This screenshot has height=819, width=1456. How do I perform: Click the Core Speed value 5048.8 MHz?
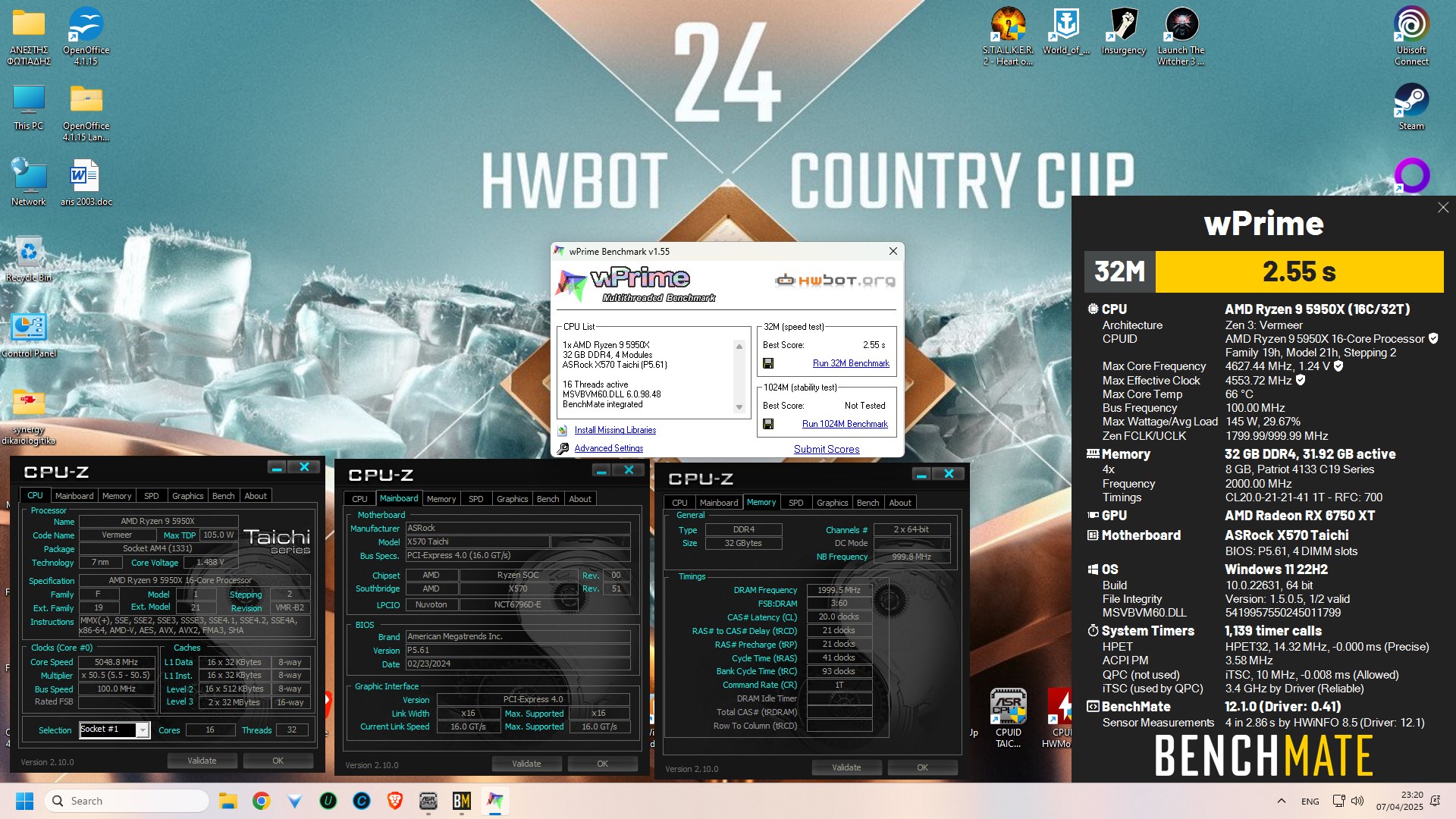(116, 662)
